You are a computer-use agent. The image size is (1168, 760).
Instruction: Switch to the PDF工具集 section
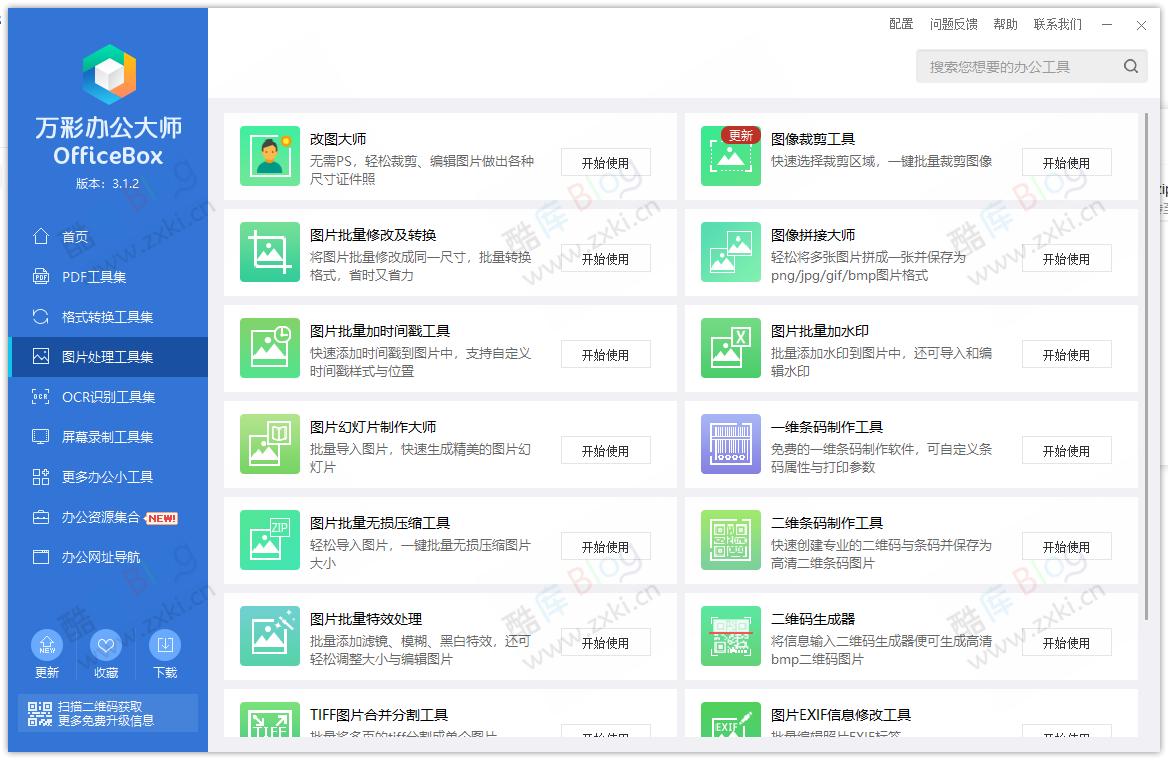pos(86,276)
